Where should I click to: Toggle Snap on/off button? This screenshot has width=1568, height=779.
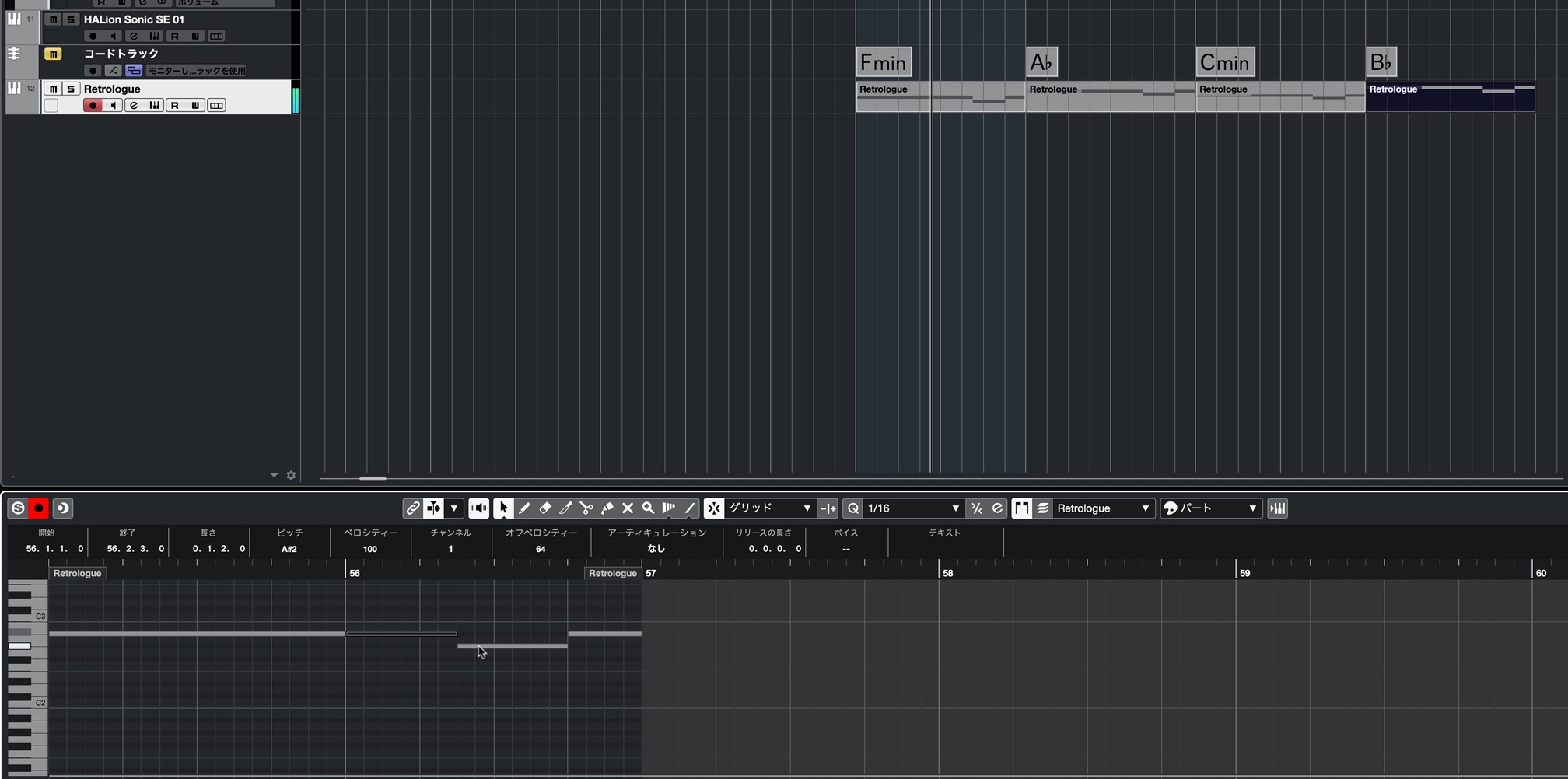(714, 508)
